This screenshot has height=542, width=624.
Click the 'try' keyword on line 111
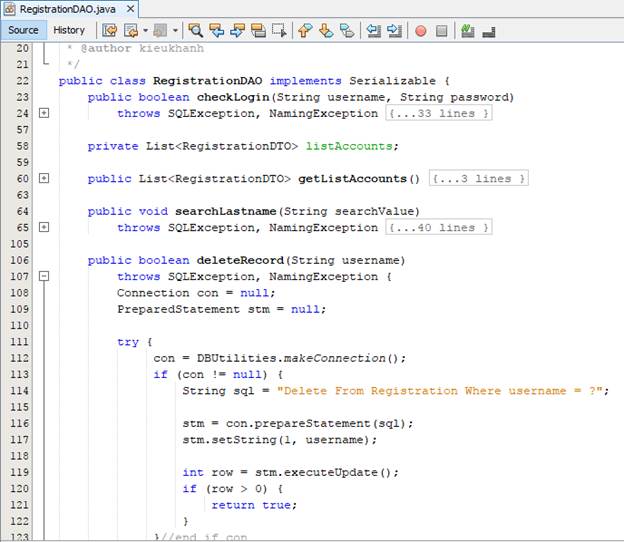click(128, 342)
